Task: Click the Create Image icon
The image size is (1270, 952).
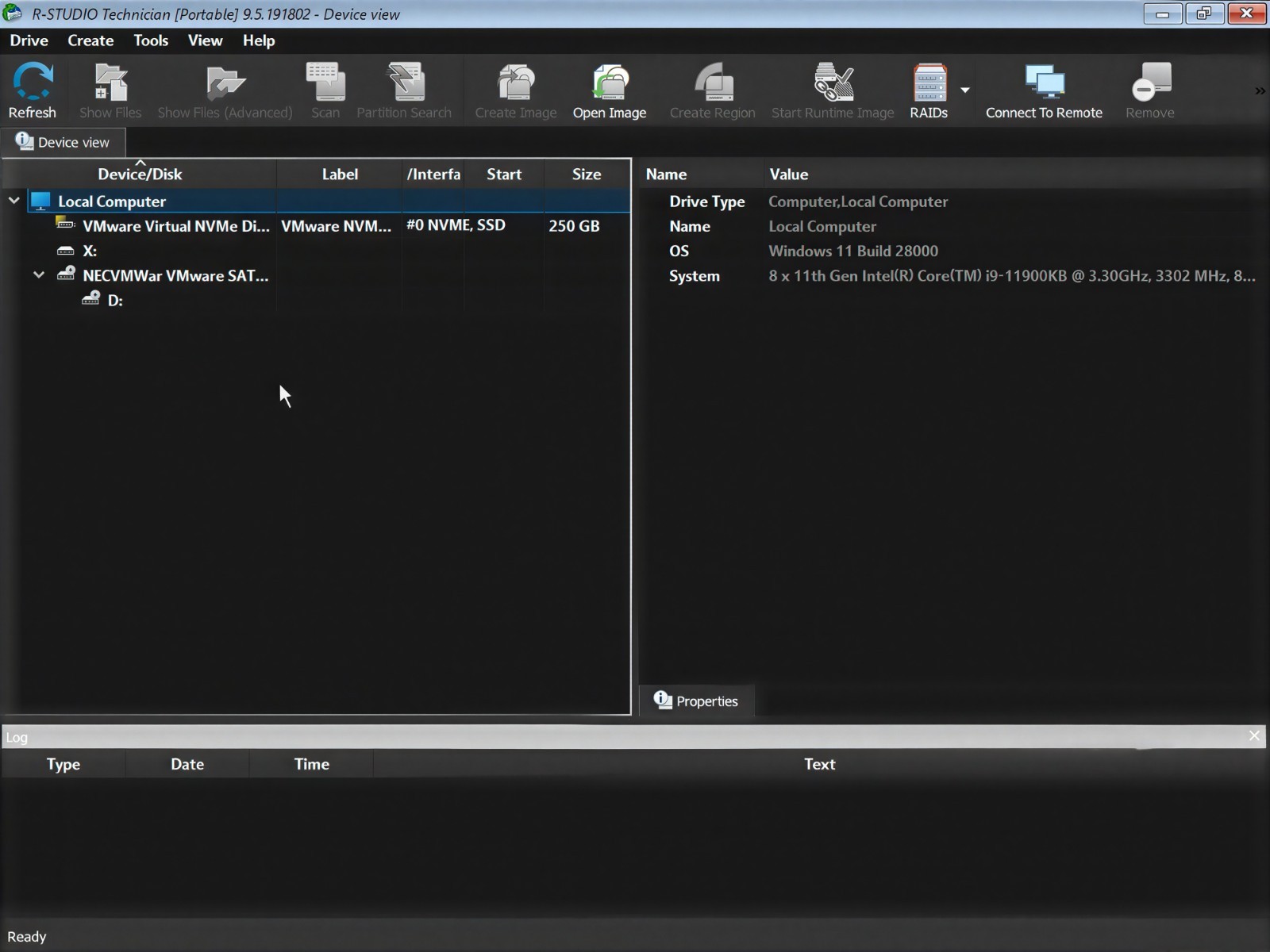Action: [x=516, y=82]
